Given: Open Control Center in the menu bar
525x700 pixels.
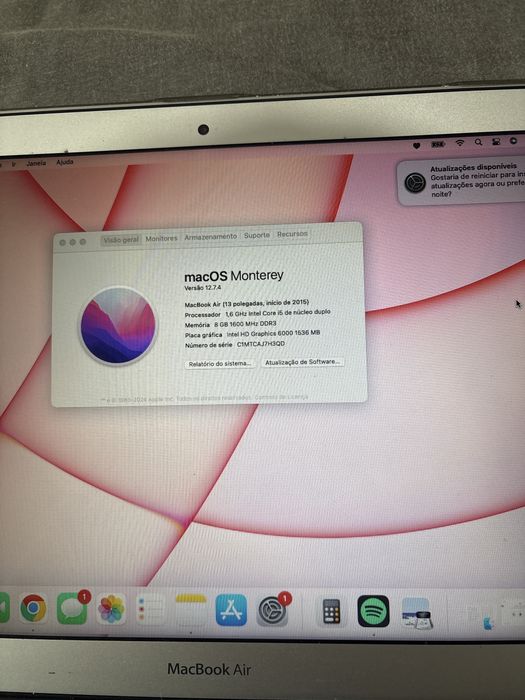Looking at the screenshot, I should 496,142.
